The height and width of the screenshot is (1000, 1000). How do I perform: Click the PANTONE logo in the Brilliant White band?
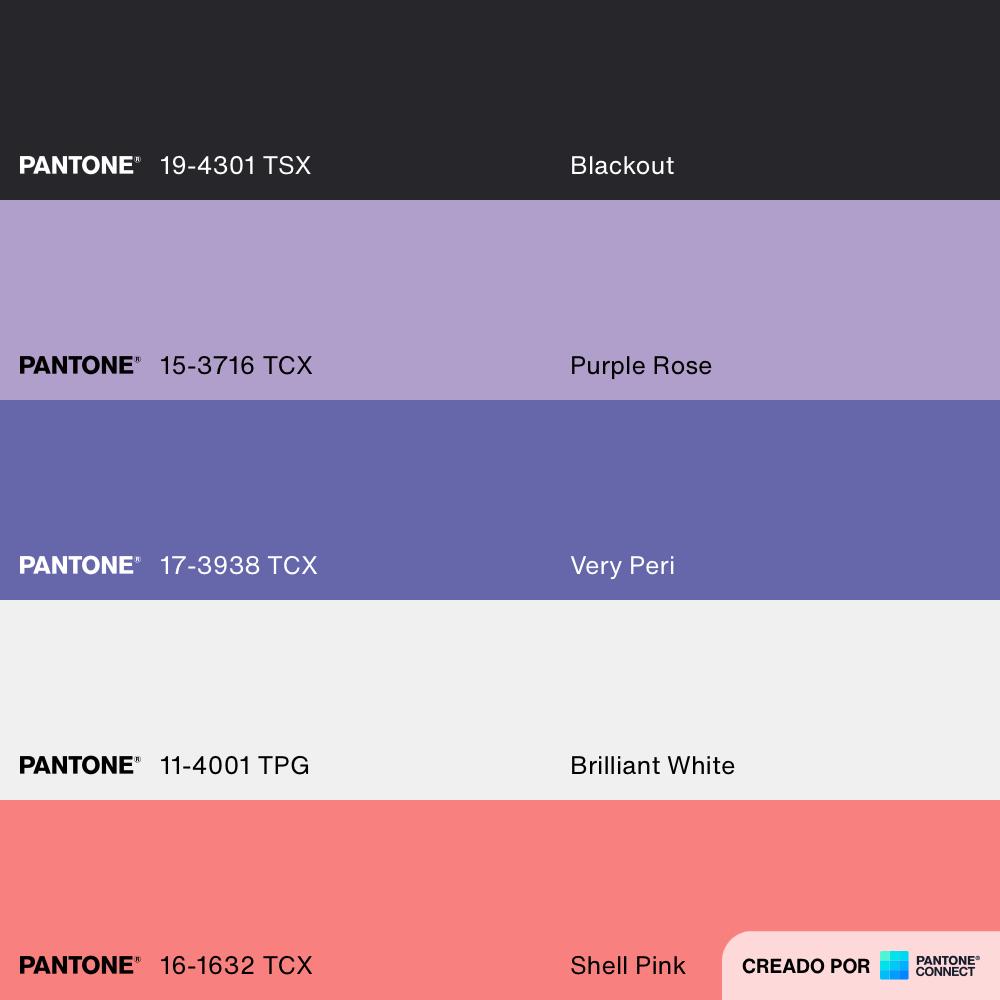(79, 765)
